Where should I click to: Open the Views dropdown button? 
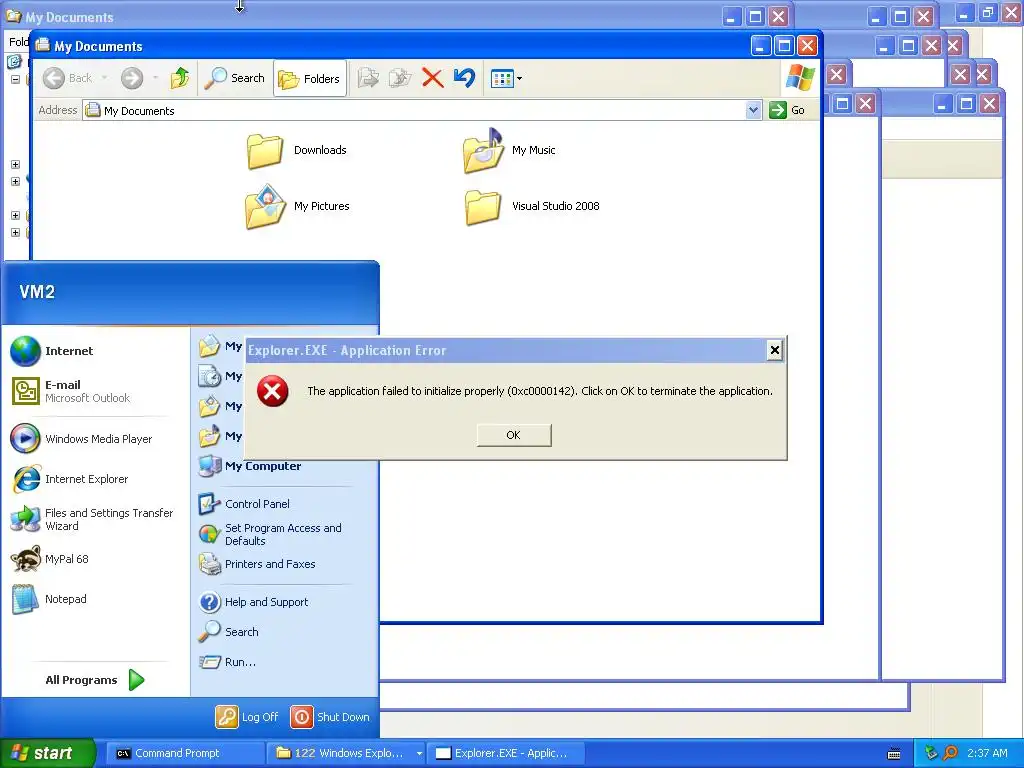point(506,79)
